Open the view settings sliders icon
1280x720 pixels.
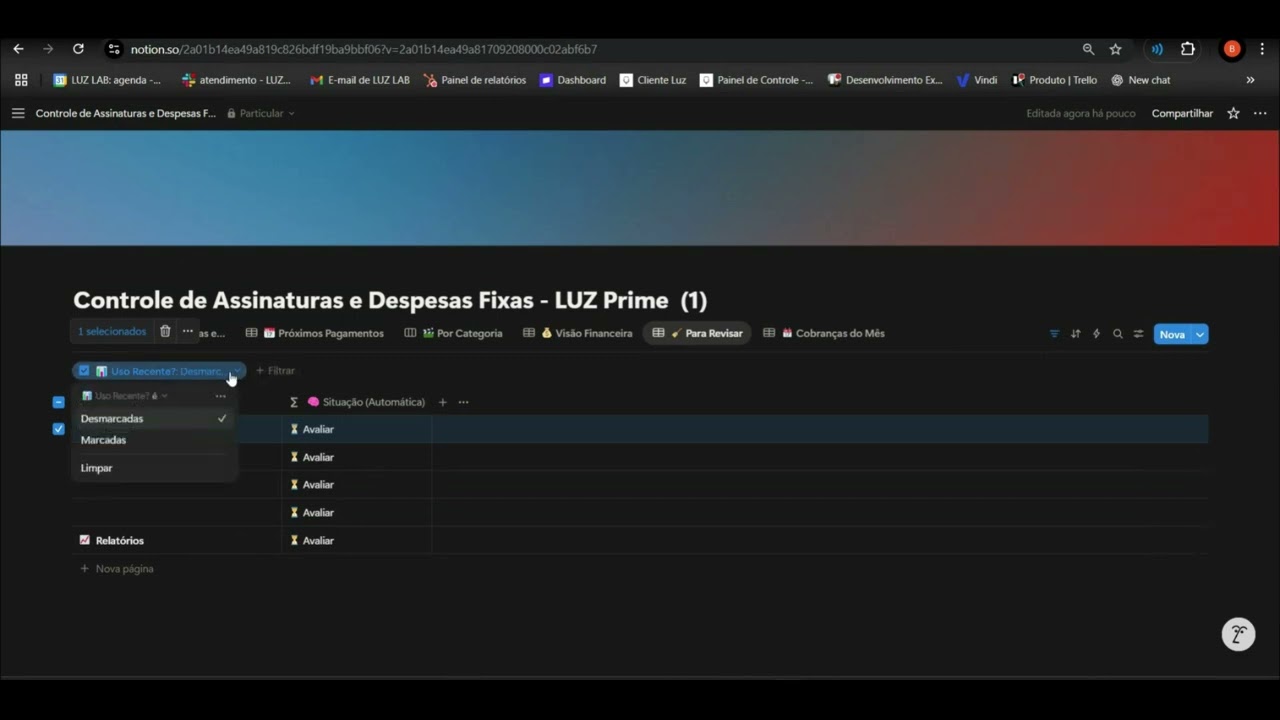(x=1138, y=334)
